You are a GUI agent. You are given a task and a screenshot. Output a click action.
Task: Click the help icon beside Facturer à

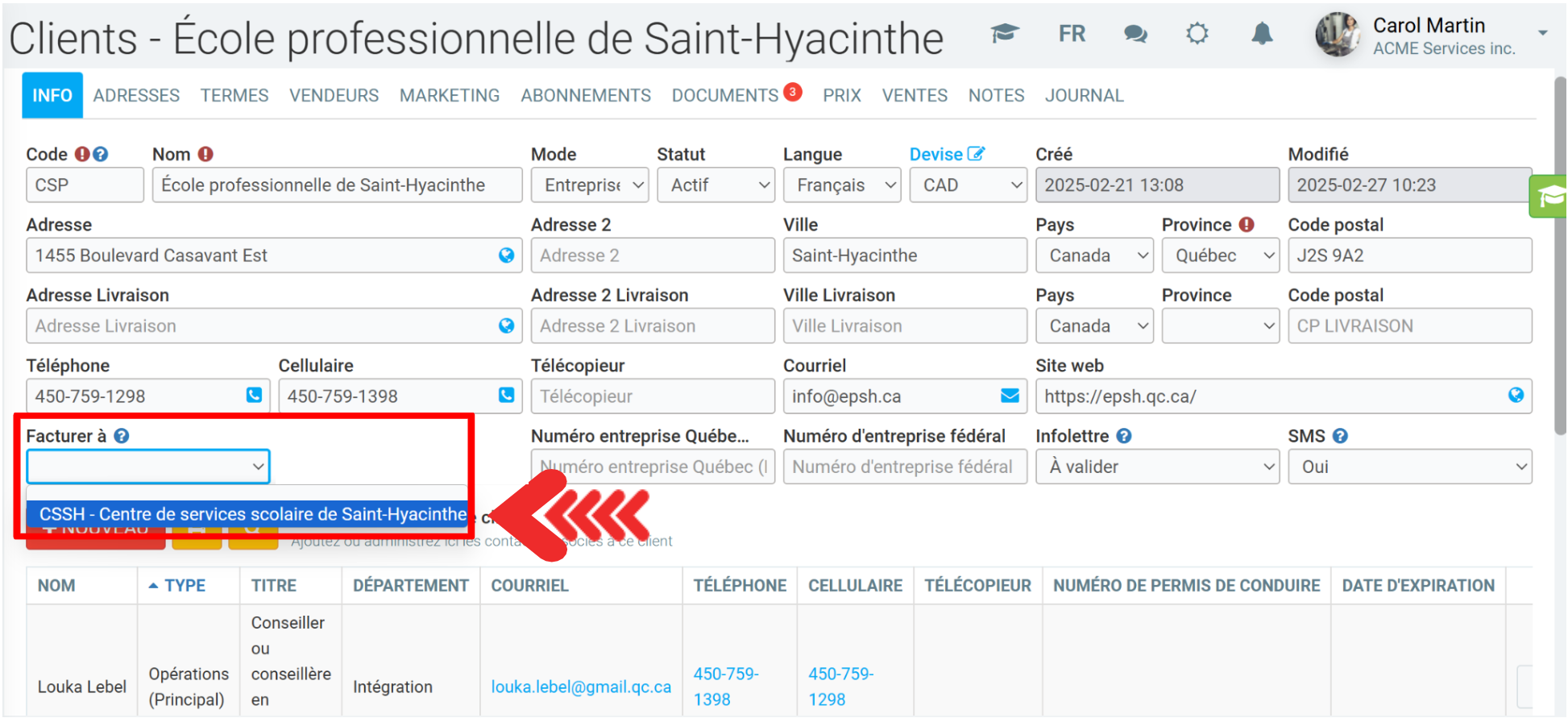pyautogui.click(x=122, y=436)
